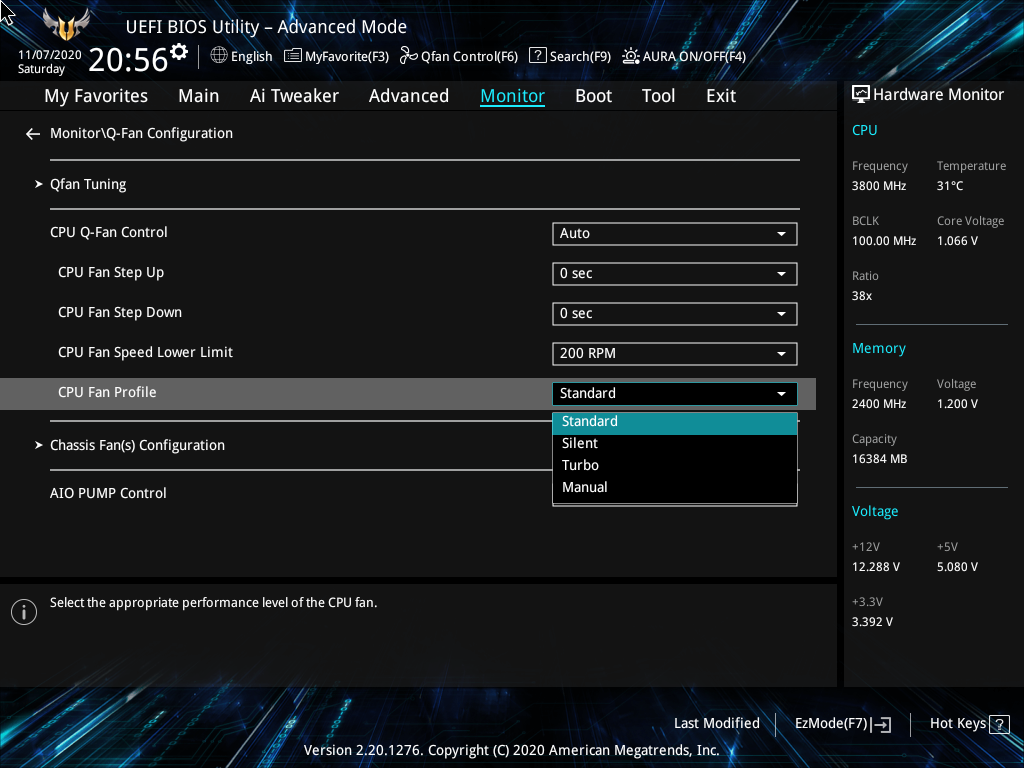
Task: Click the +12V reading 12.288 V
Action: [876, 567]
